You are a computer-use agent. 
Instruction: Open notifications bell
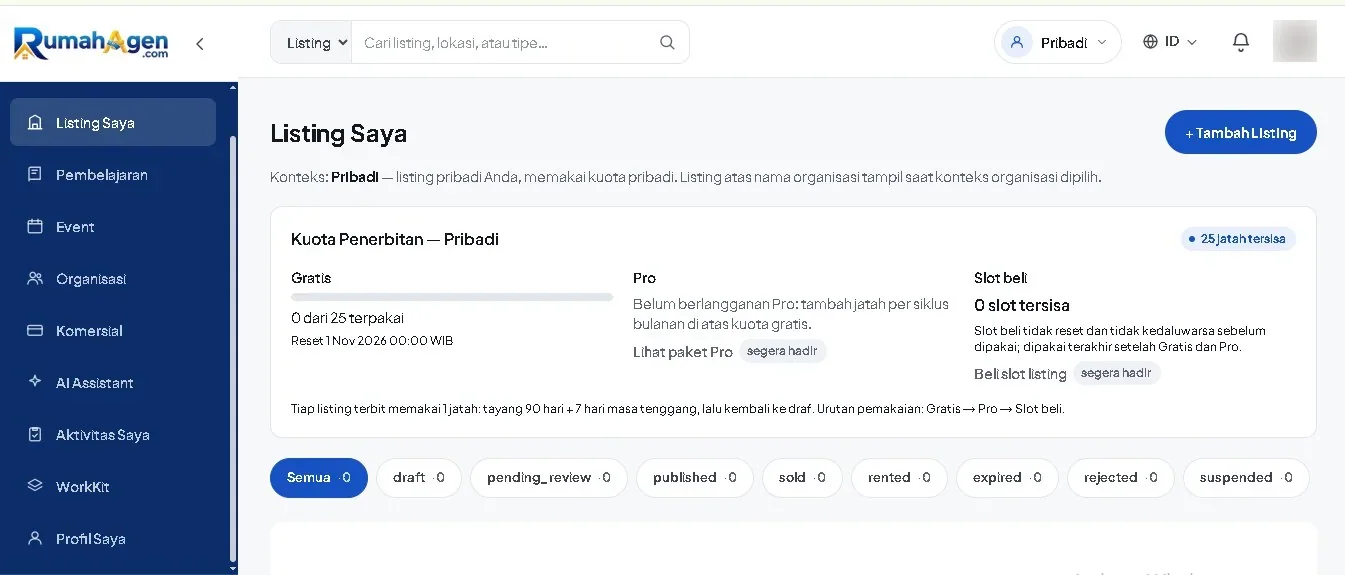pyautogui.click(x=1241, y=42)
